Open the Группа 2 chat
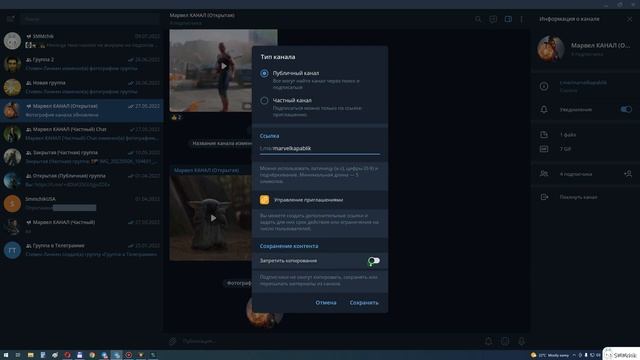640x360 pixels. (82, 64)
